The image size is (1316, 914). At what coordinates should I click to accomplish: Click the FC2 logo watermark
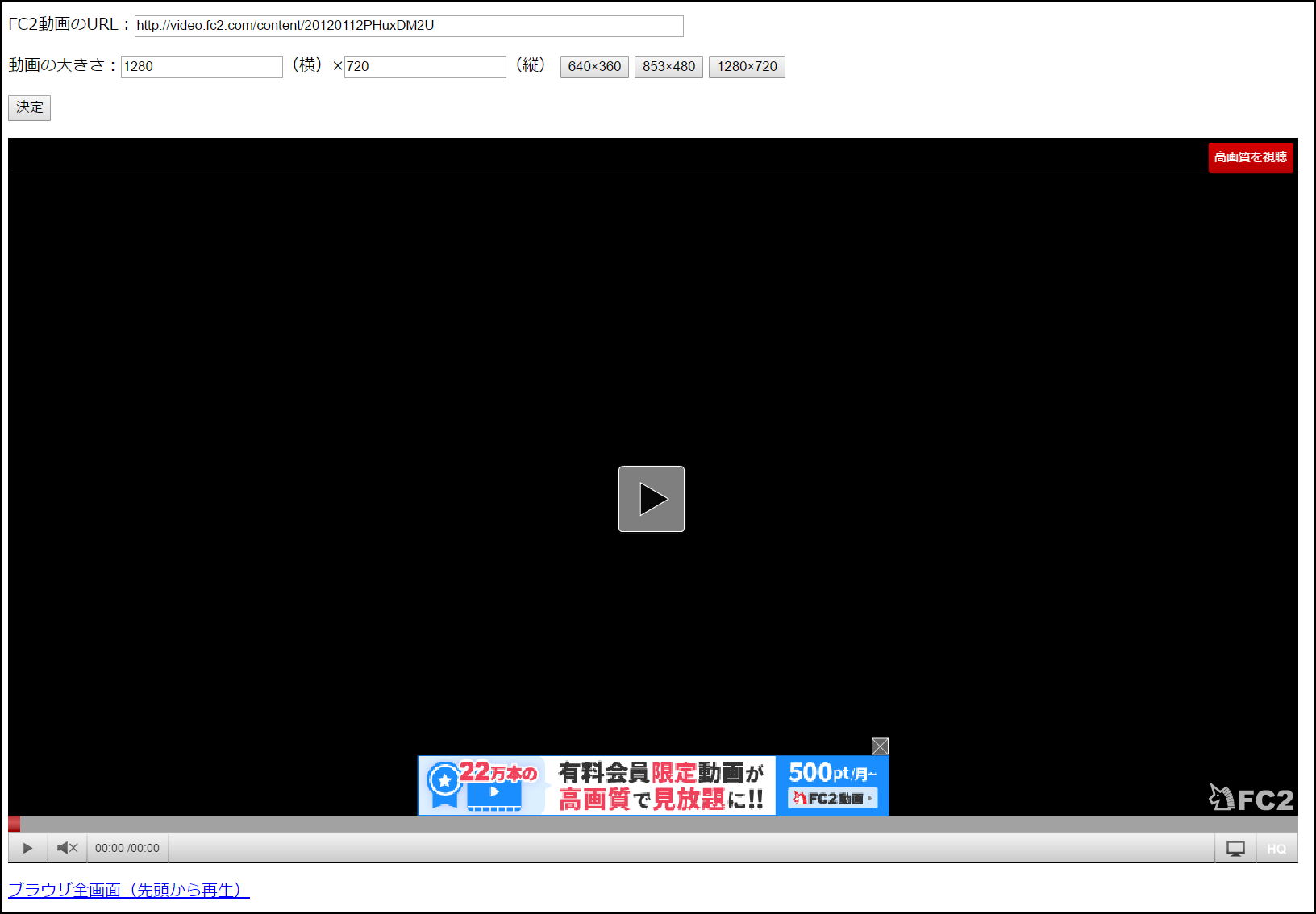point(1251,798)
